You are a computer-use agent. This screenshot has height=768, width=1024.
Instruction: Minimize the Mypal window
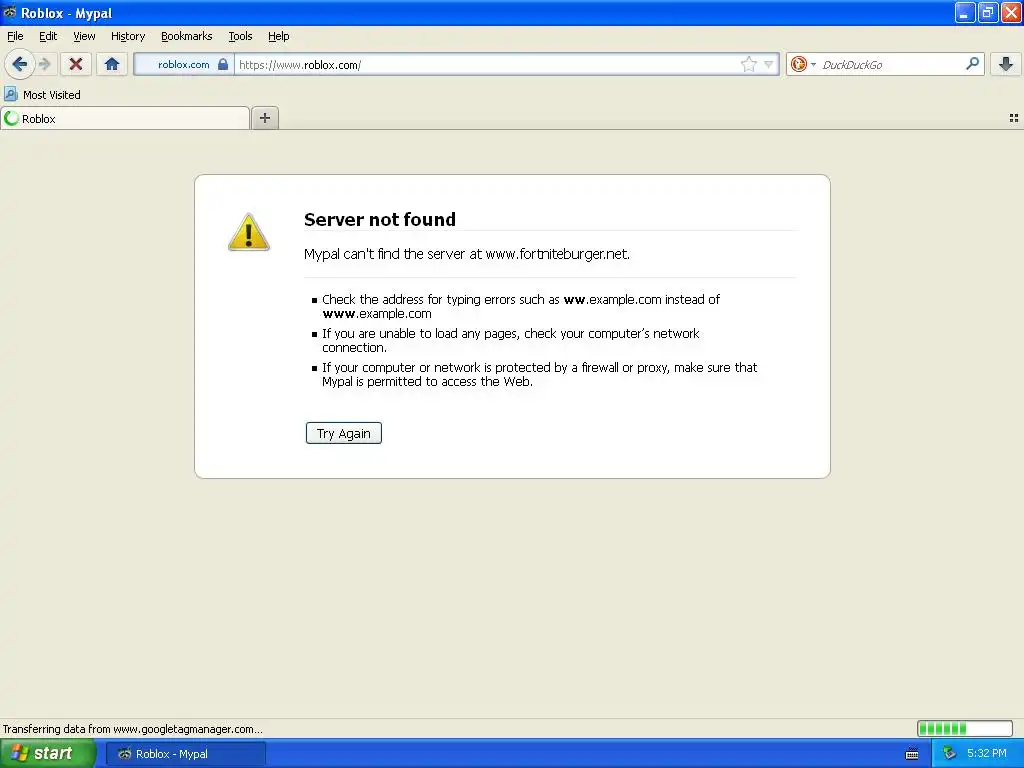[965, 12]
